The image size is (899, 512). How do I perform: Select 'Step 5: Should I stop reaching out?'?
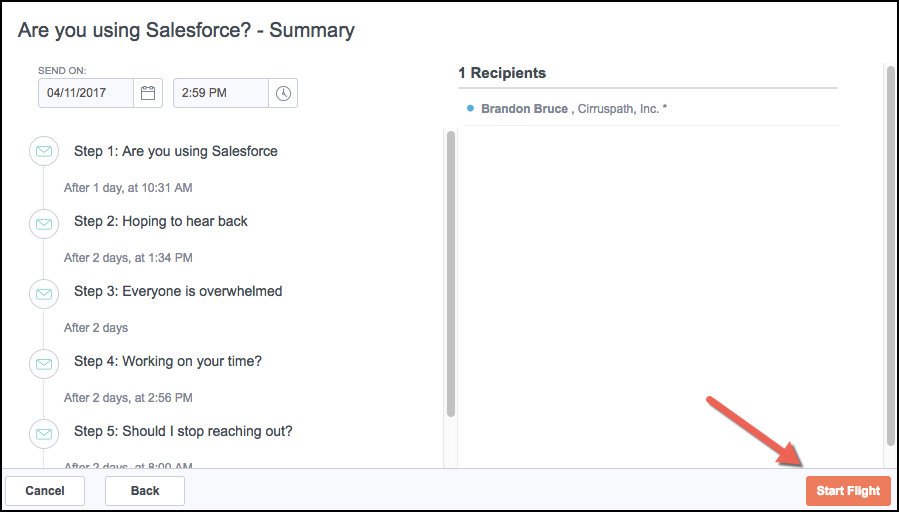tap(183, 431)
